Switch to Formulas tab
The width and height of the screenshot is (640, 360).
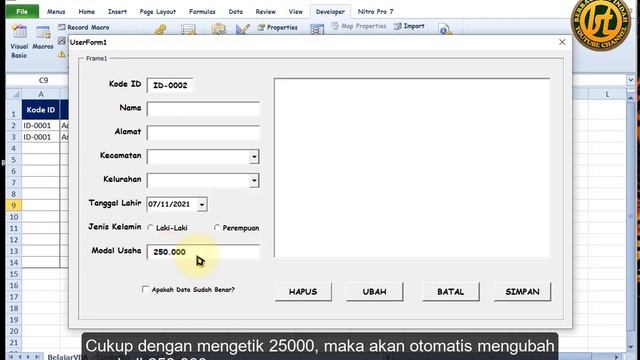pyautogui.click(x=202, y=11)
